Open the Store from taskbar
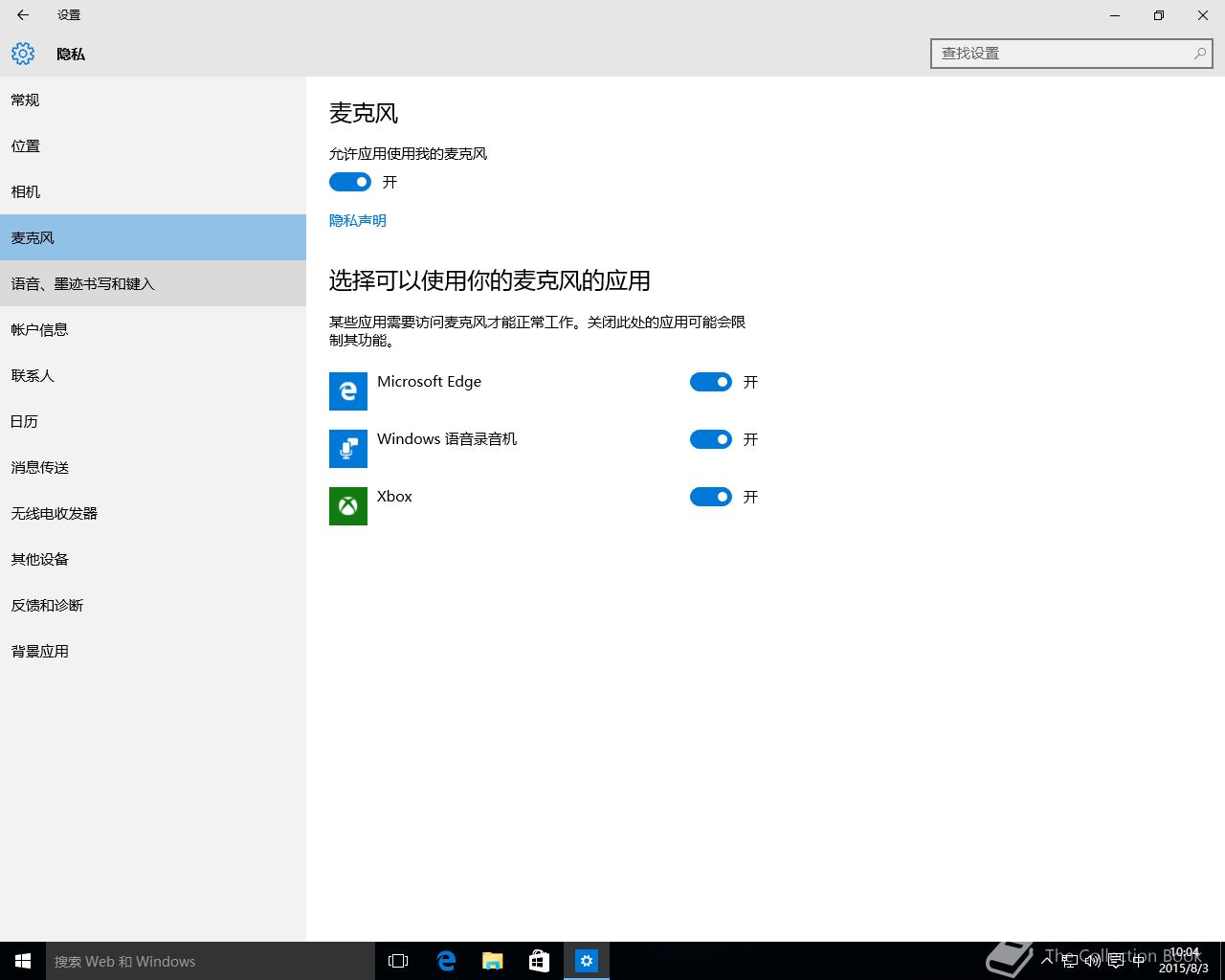 coord(540,961)
